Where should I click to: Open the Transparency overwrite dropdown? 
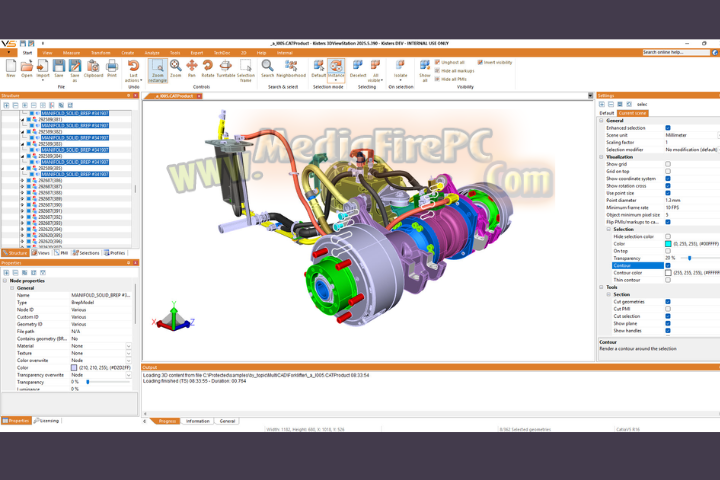pos(129,375)
